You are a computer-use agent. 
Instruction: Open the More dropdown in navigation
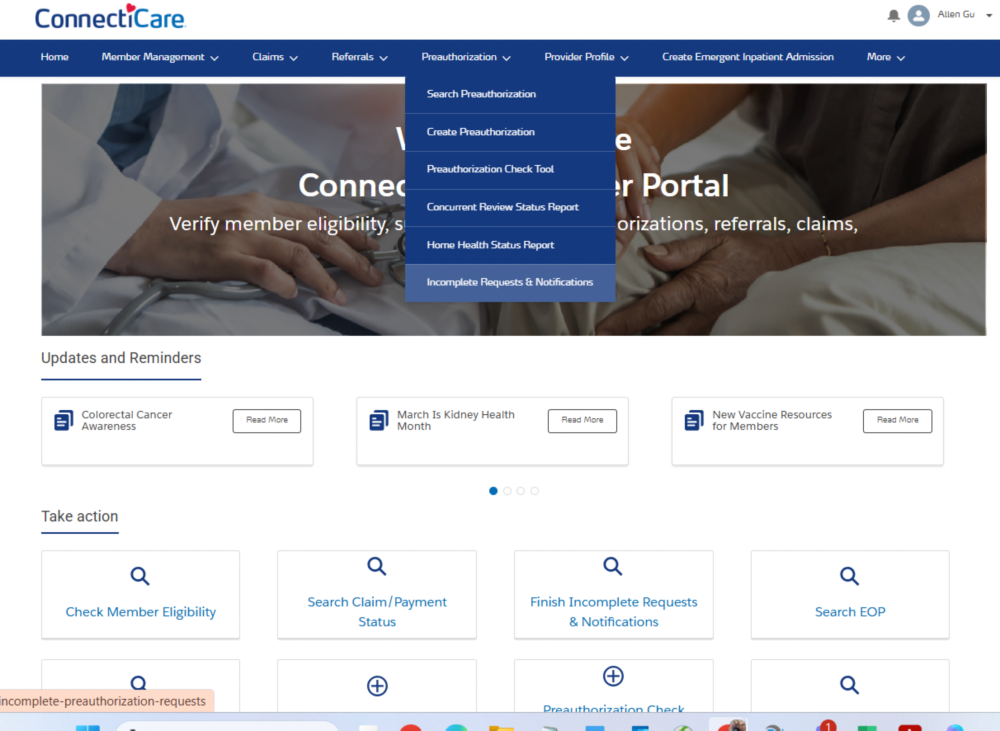point(885,57)
